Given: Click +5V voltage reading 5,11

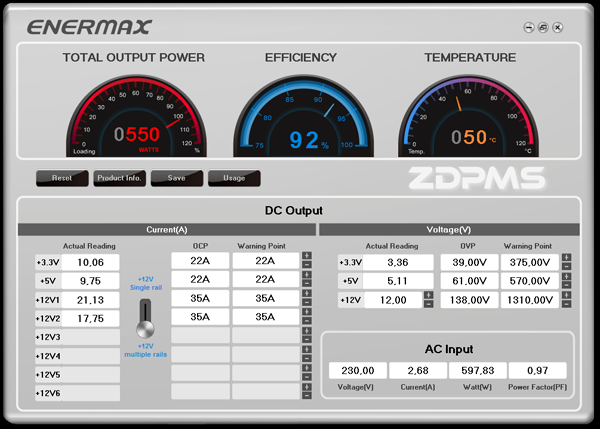Looking at the screenshot, I should pos(398,281).
